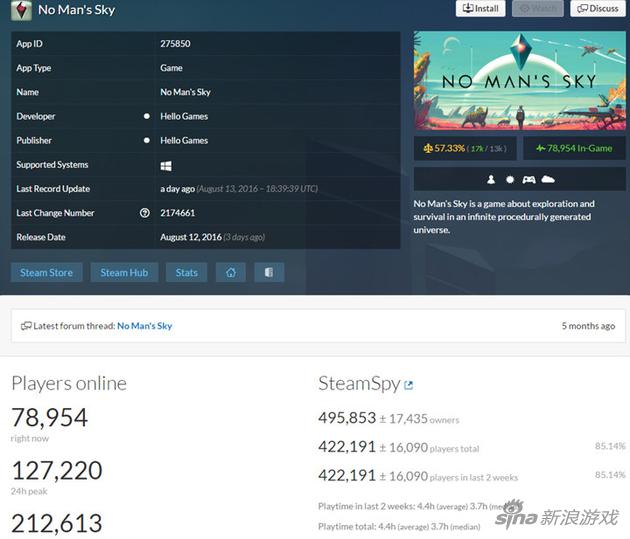This screenshot has width=630, height=539.
Task: Click the Install button
Action: tap(481, 8)
